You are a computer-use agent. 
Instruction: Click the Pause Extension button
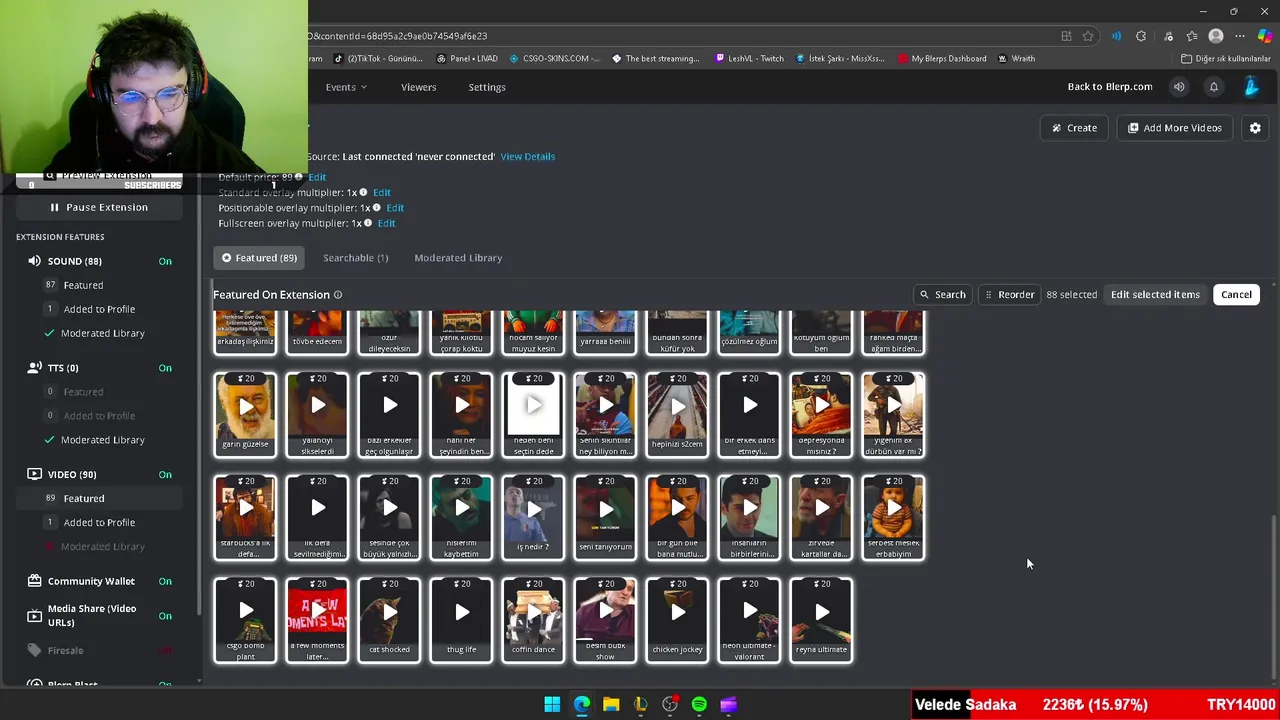[x=99, y=207]
